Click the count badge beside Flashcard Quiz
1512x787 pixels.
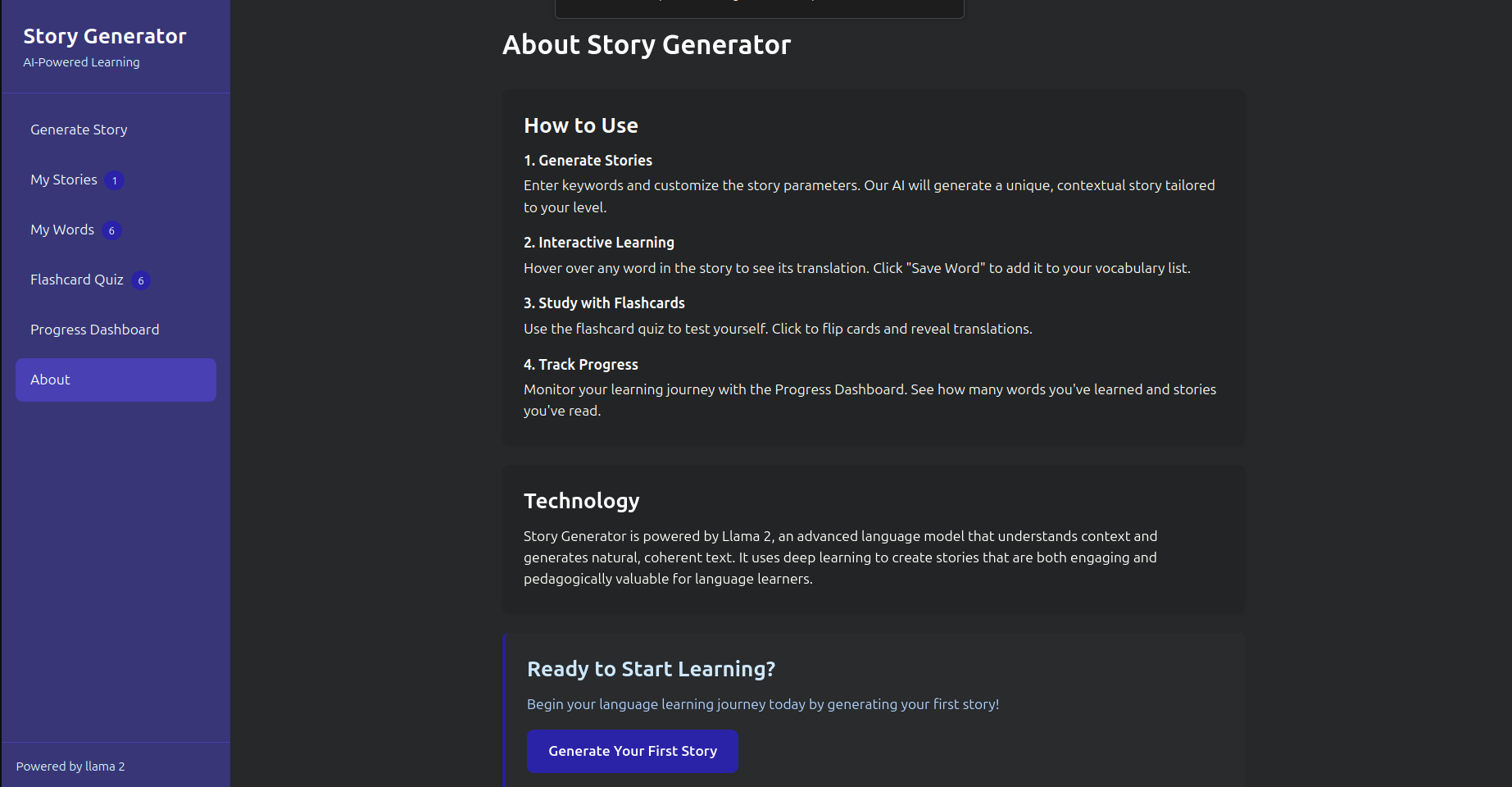(141, 280)
